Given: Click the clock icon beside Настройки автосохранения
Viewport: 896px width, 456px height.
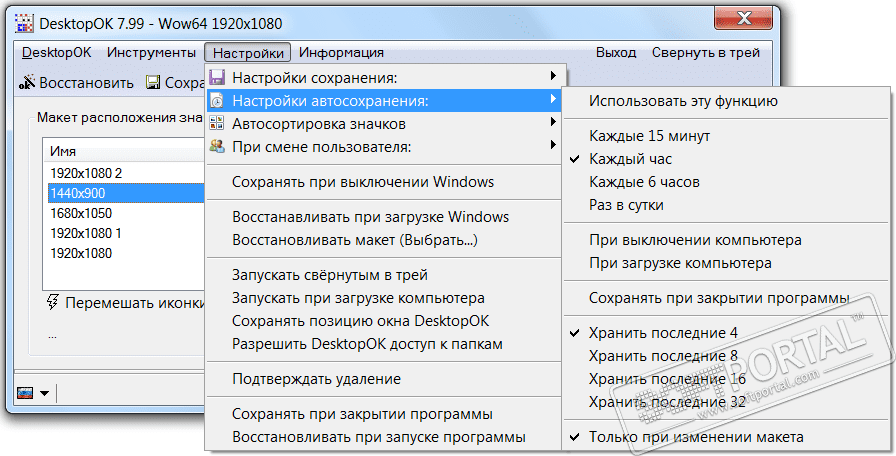Looking at the screenshot, I should (217, 101).
